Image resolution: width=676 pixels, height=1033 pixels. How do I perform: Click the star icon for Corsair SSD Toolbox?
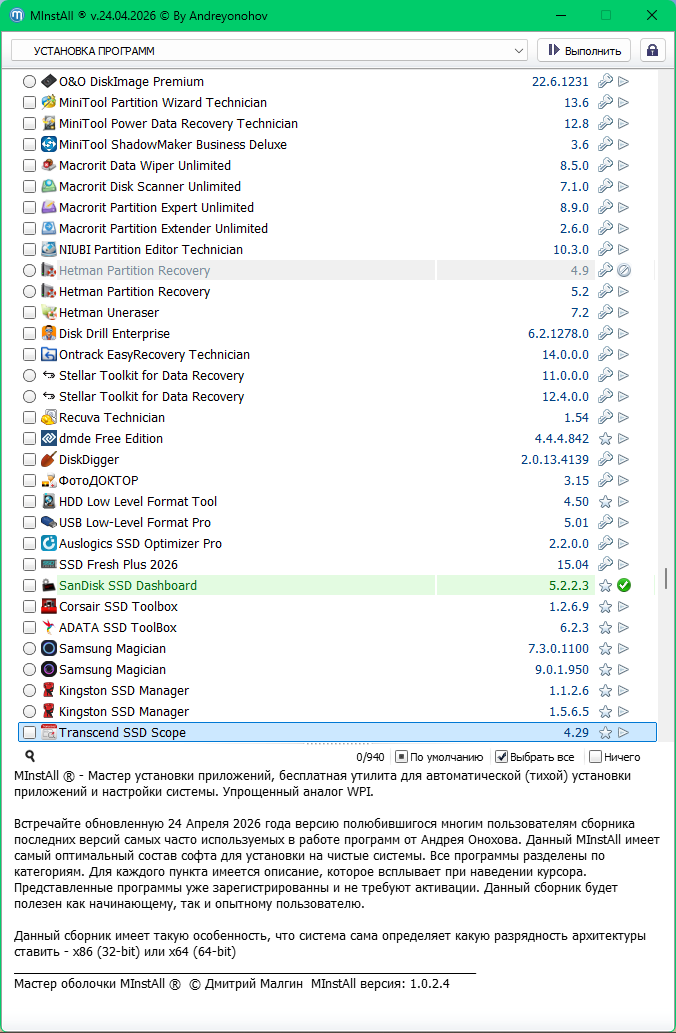(605, 607)
